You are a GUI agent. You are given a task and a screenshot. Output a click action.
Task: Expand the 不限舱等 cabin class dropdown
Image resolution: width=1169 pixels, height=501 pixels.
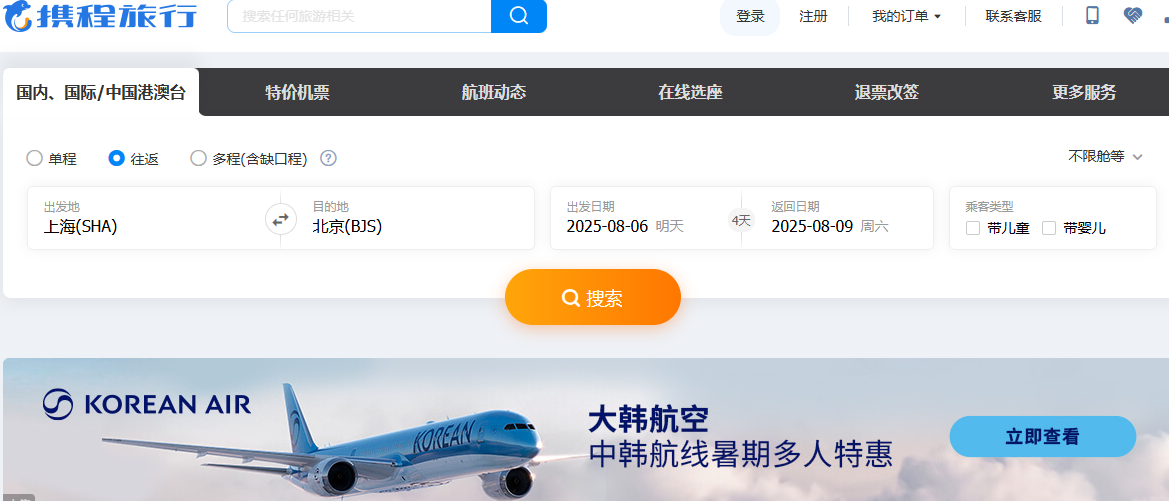pos(1105,157)
